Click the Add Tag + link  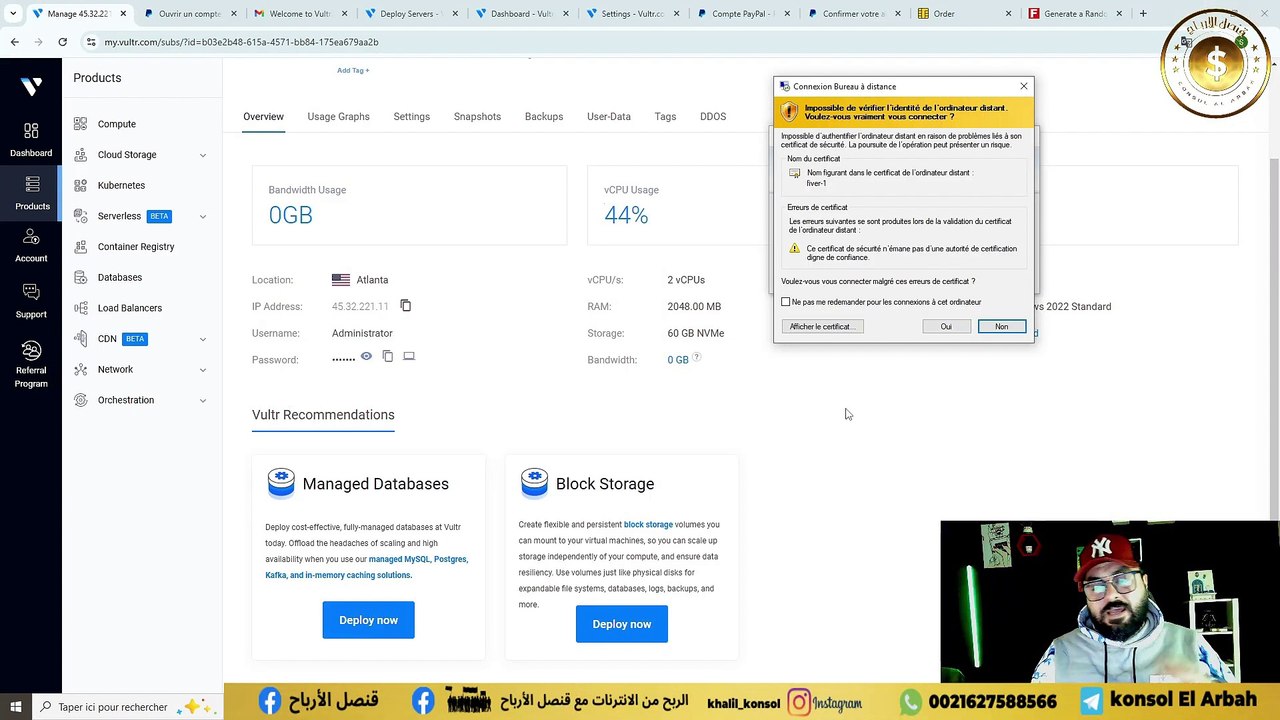tap(353, 70)
